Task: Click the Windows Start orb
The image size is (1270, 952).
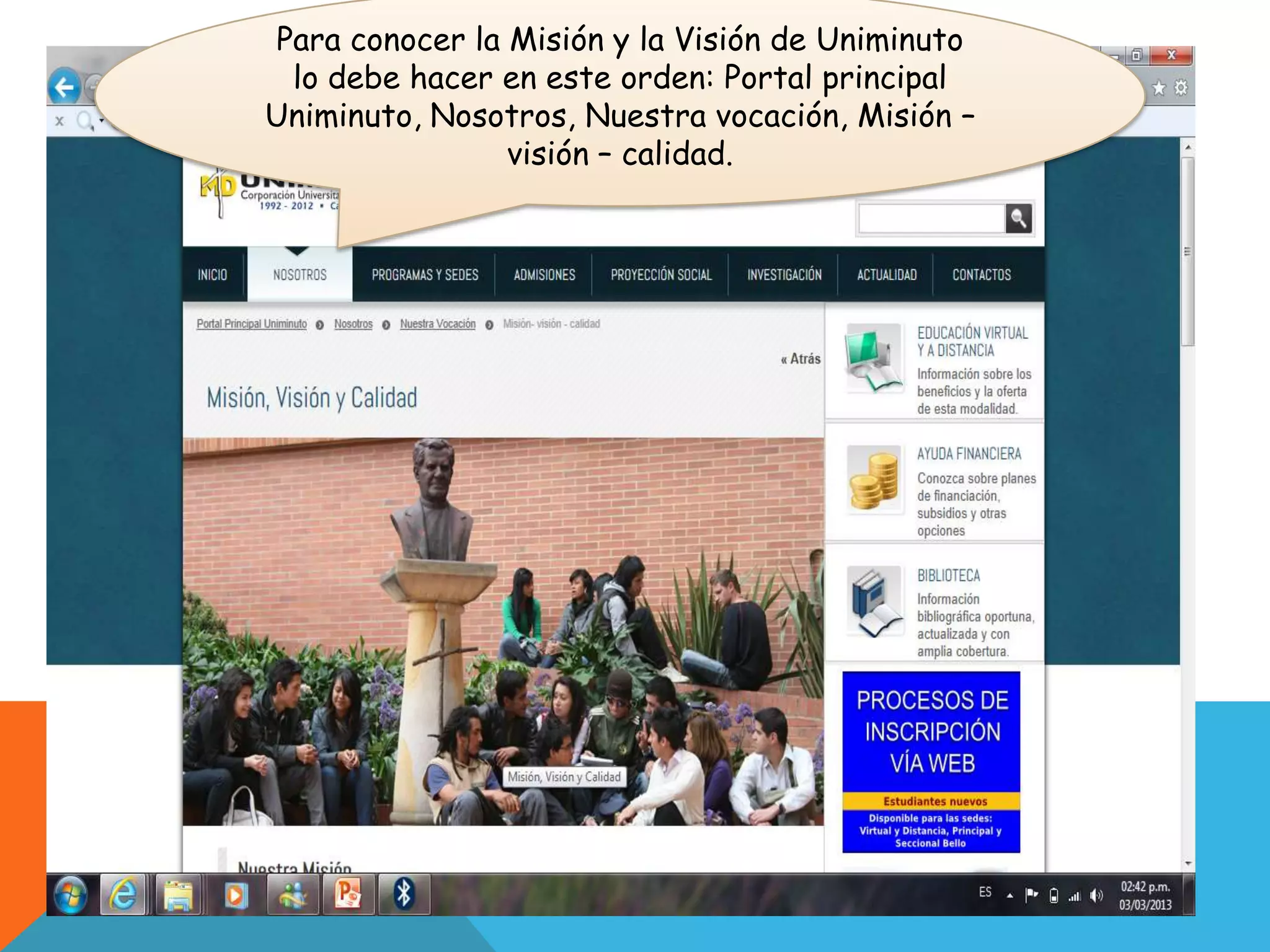Action: coord(70,894)
